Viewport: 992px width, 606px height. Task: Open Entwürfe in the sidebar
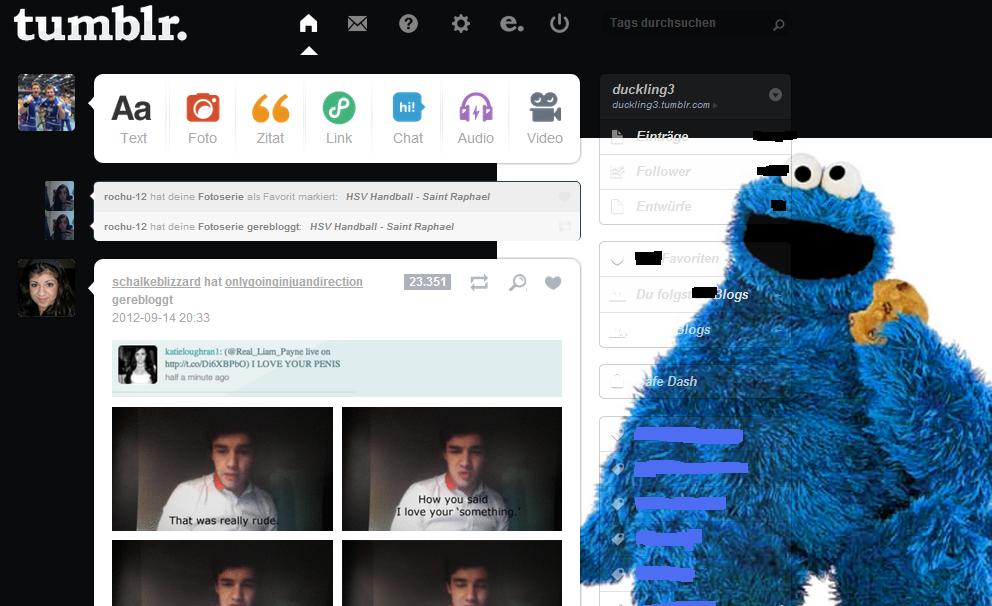coord(695,206)
